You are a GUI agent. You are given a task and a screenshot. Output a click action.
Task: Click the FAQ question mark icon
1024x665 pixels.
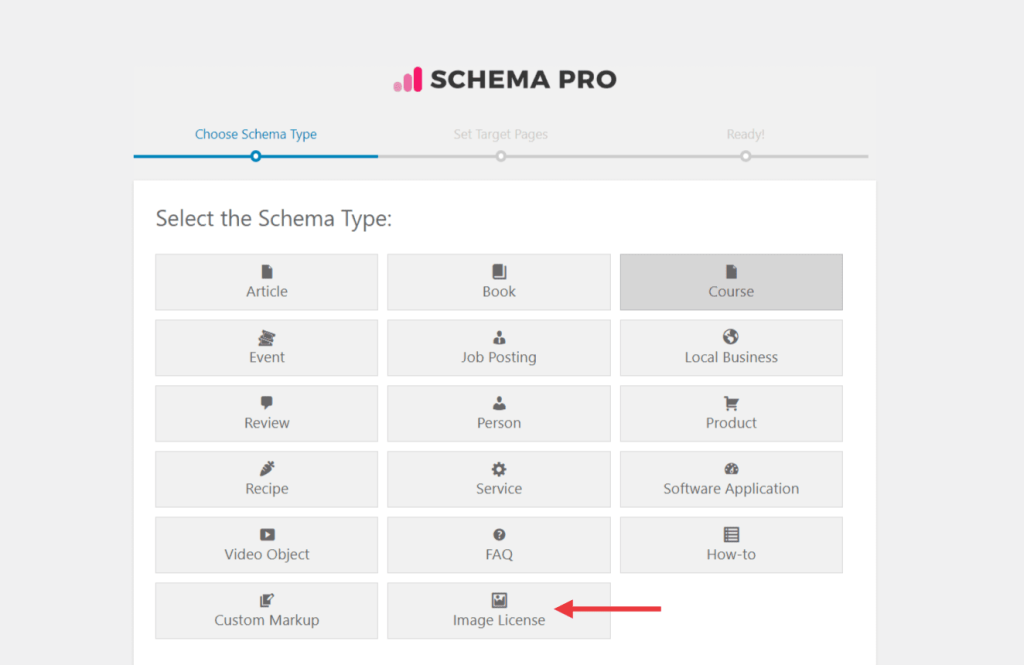point(498,534)
